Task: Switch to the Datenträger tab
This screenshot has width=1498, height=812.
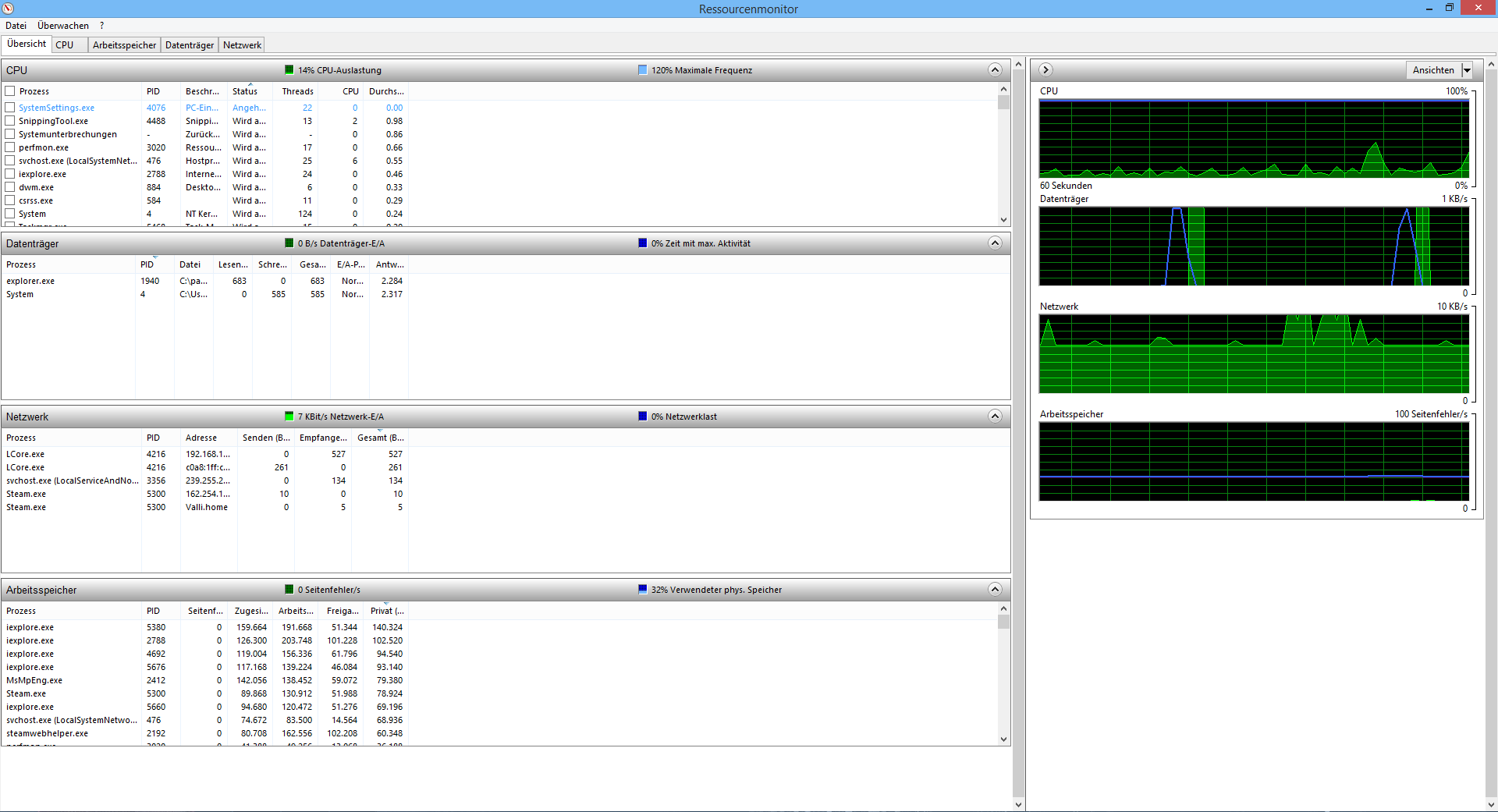Action: 190,45
